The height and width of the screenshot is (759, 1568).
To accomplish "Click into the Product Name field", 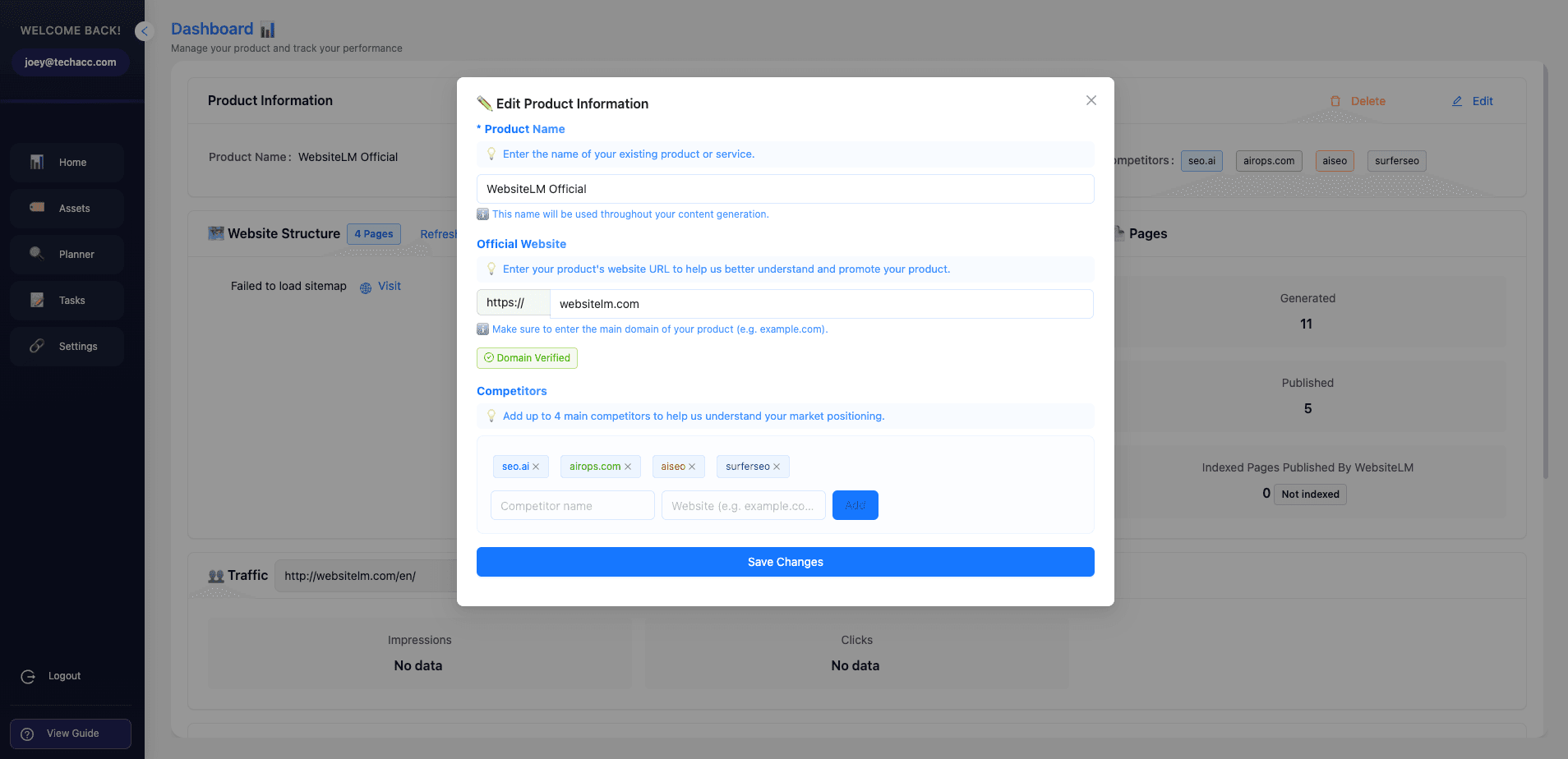I will (786, 189).
